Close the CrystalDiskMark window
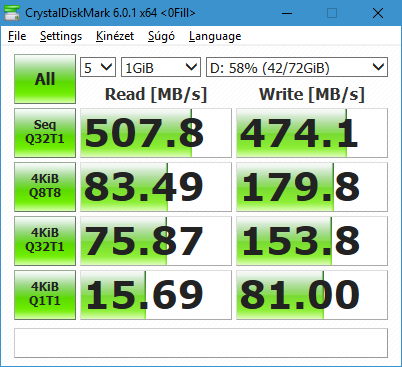 (378, 13)
